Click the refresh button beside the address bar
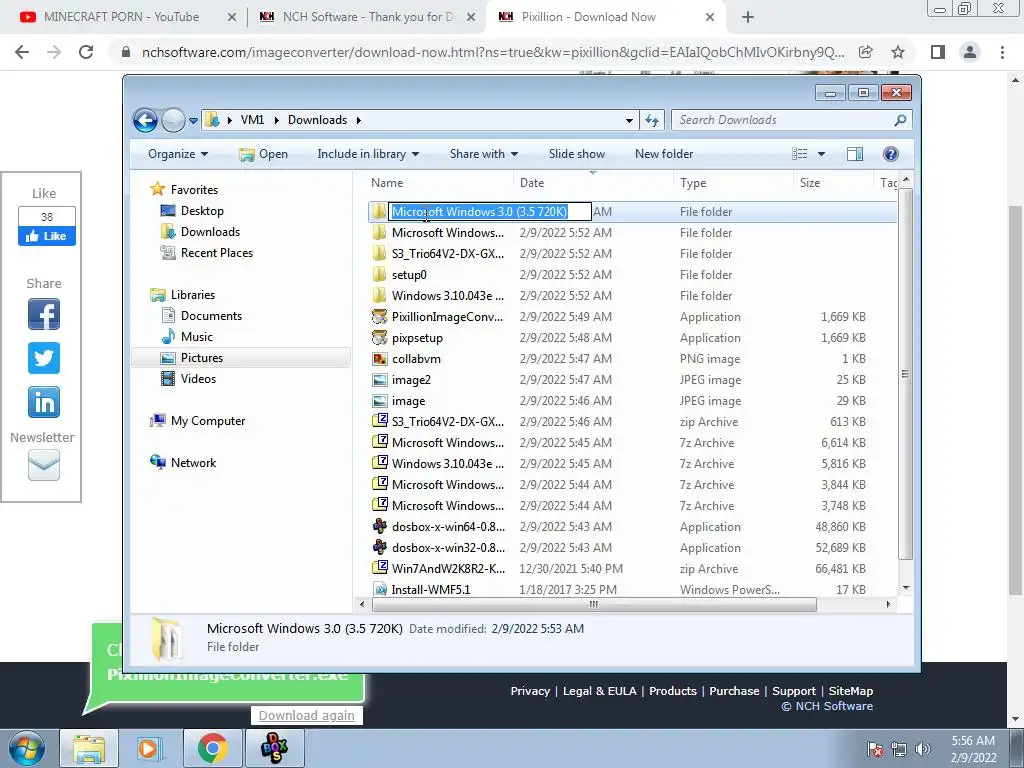The image size is (1024, 768). pyautogui.click(x=652, y=120)
